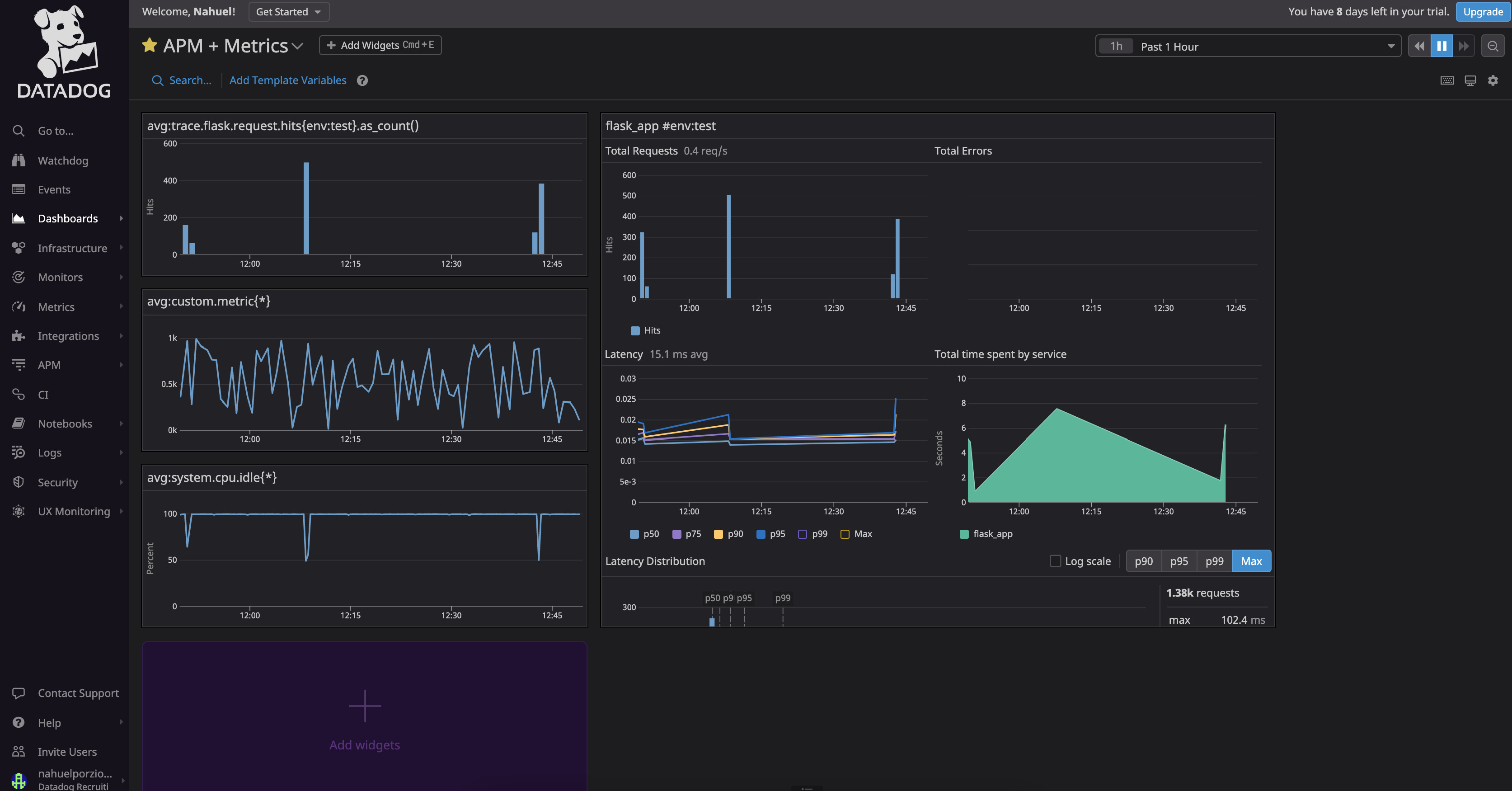Select the p99 latency distribution toggle
Screen dimensions: 1512x791
[x=1214, y=561]
